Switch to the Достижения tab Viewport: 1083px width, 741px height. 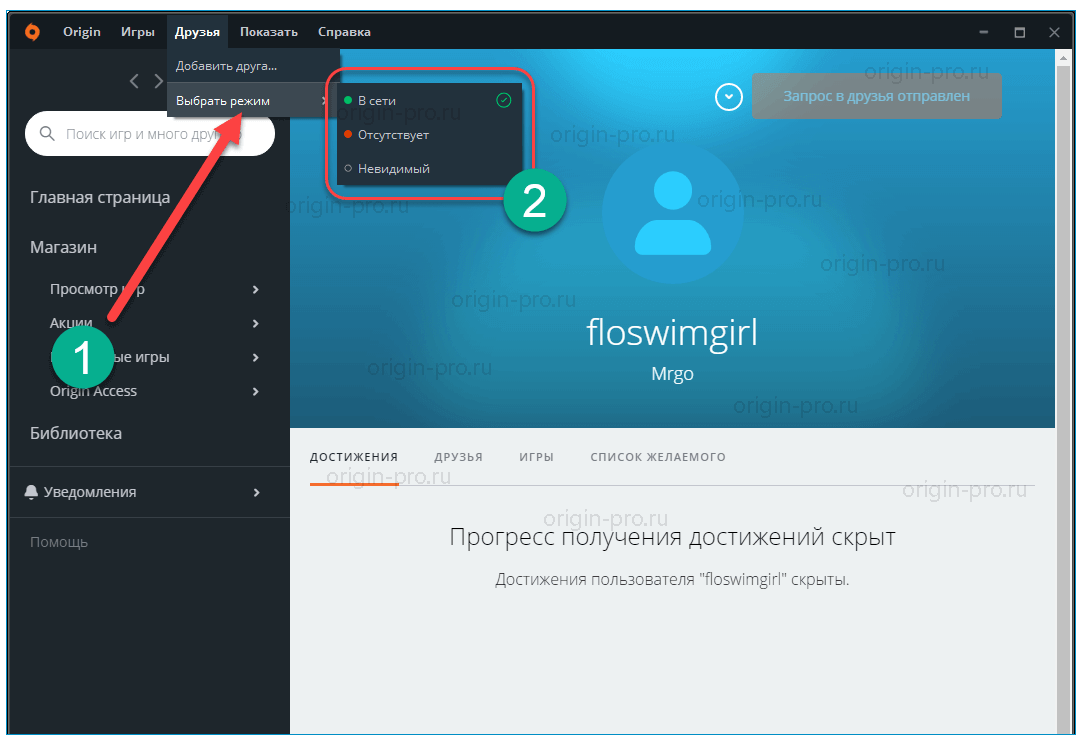tap(354, 457)
